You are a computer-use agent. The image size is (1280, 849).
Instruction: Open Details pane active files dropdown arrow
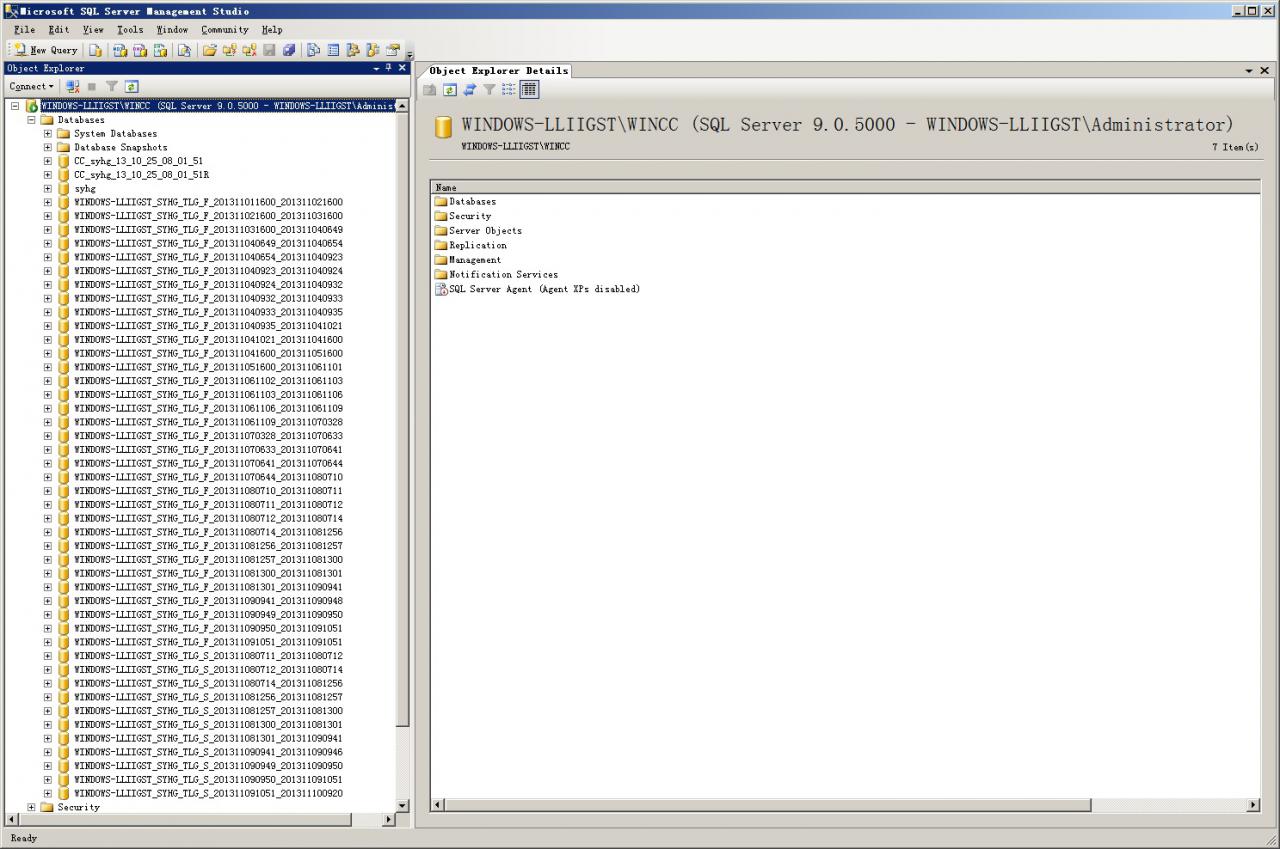click(1249, 71)
